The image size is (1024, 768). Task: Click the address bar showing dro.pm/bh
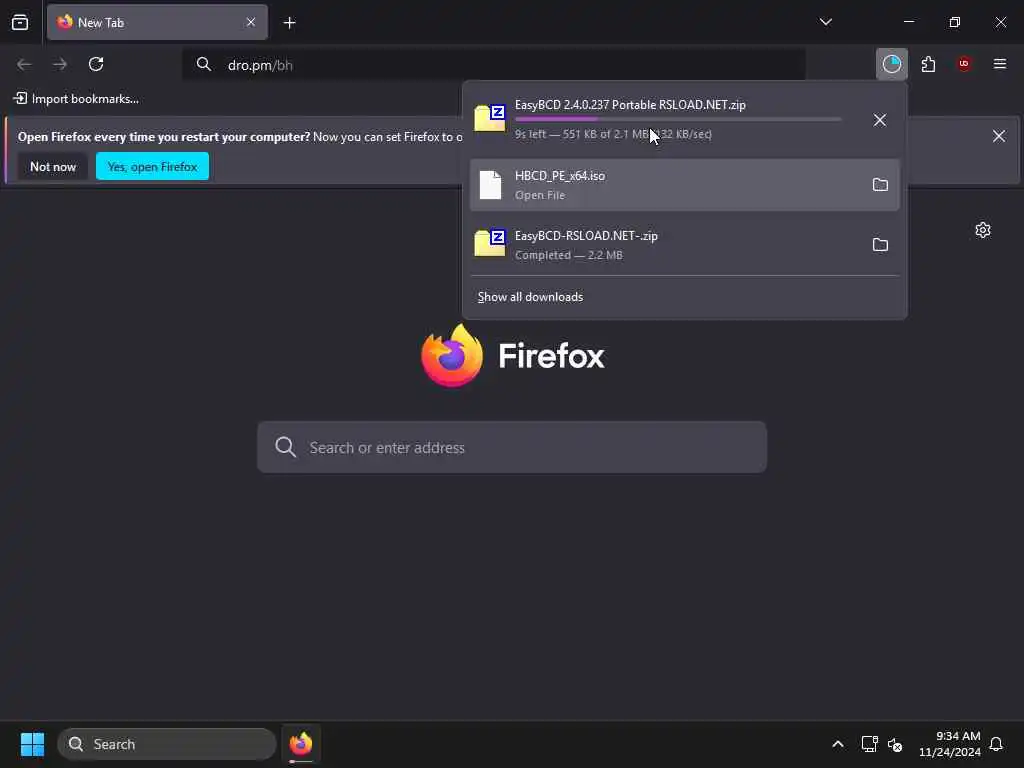tap(493, 65)
